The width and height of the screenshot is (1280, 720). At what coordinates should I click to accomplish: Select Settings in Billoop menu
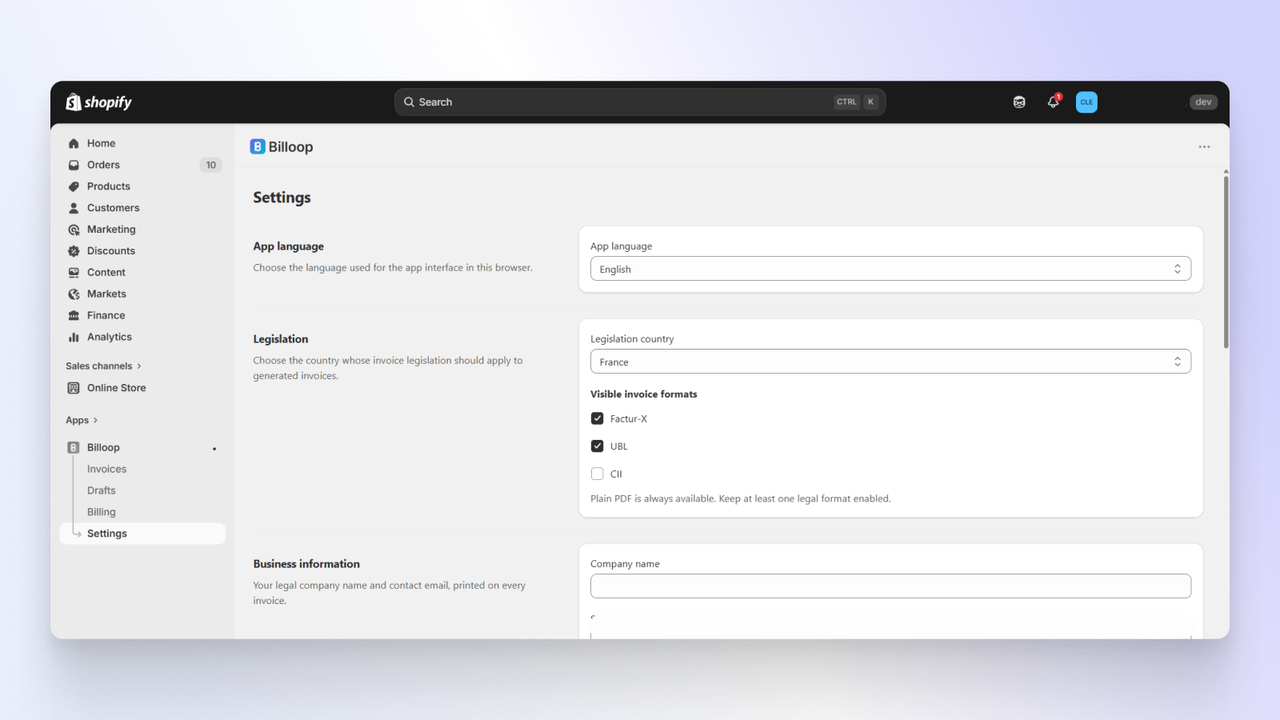tap(143, 534)
